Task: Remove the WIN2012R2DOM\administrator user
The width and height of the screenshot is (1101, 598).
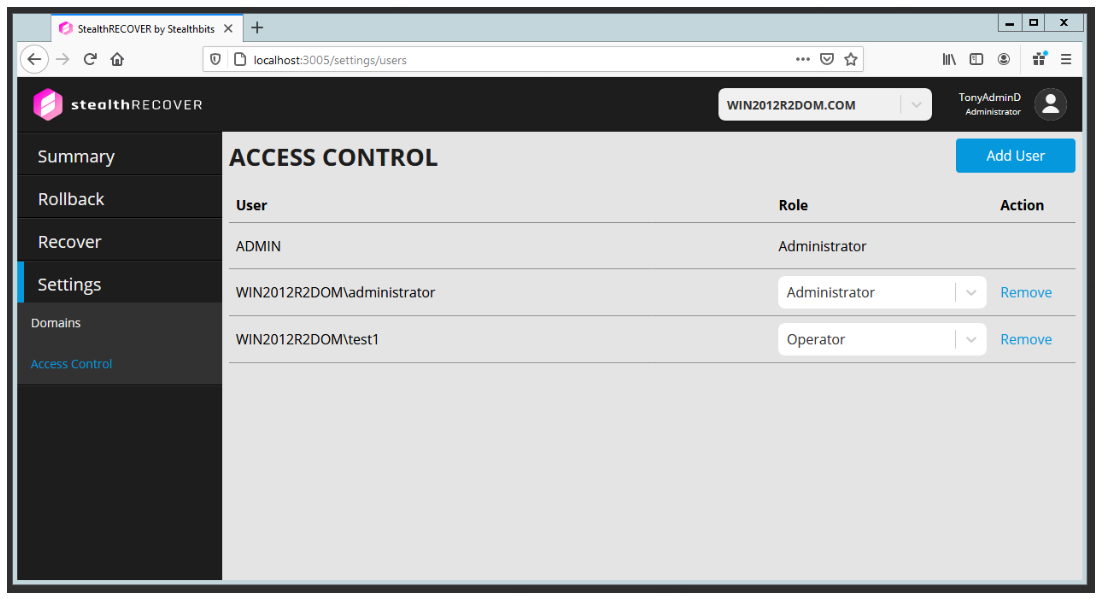Action: [x=1026, y=293]
